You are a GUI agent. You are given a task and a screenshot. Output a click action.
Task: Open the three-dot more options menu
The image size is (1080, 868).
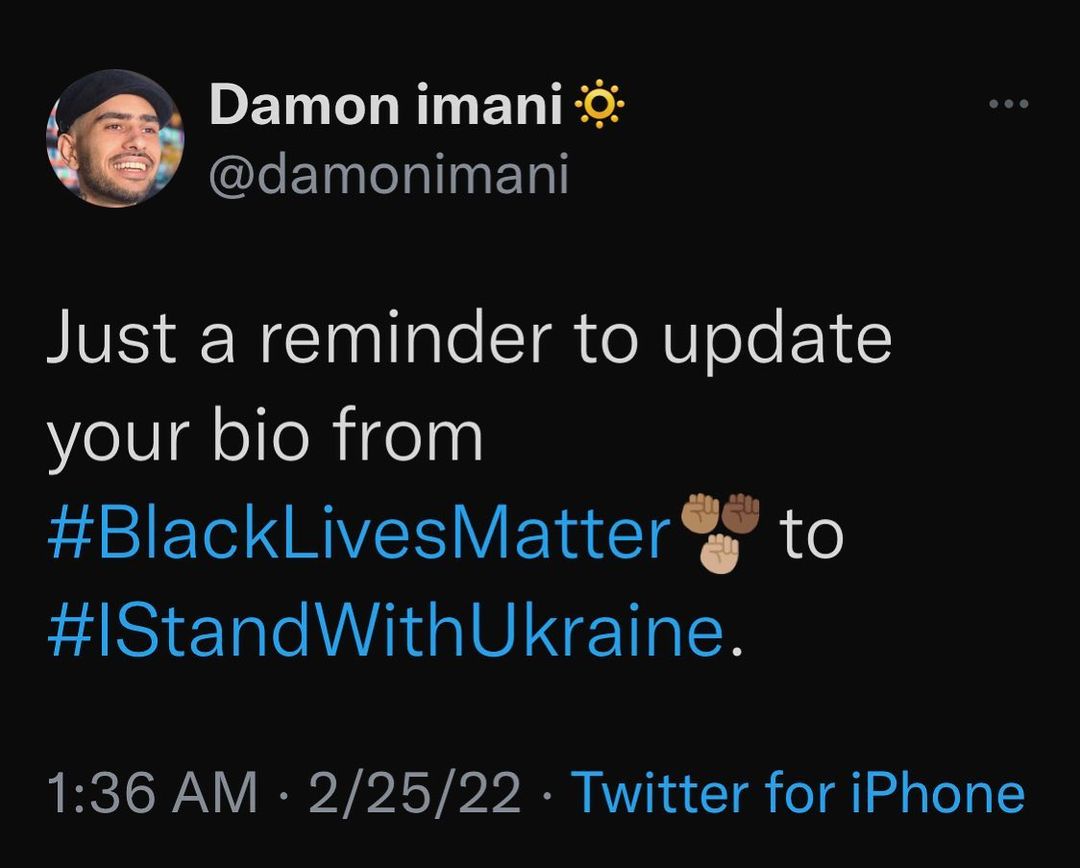click(1008, 104)
